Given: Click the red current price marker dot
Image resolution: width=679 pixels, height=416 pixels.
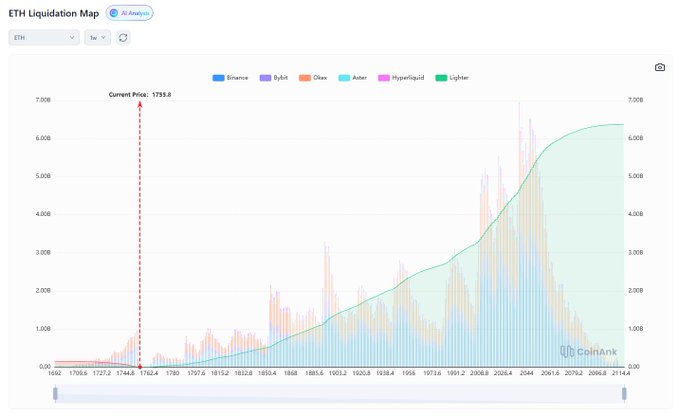Looking at the screenshot, I should coord(140,367).
